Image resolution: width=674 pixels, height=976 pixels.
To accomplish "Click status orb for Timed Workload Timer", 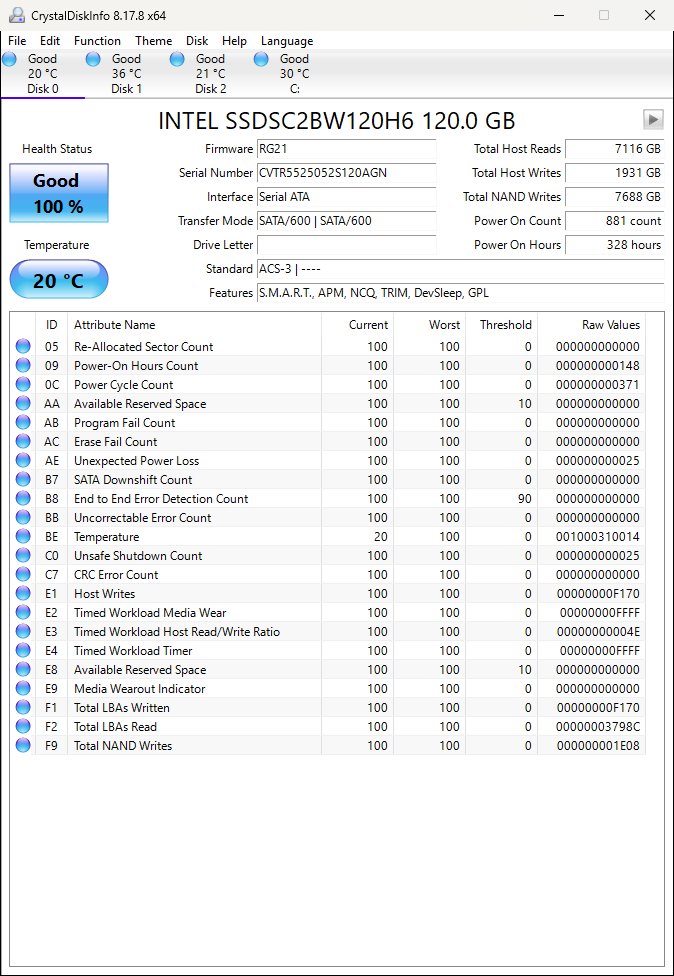I will 23,650.
